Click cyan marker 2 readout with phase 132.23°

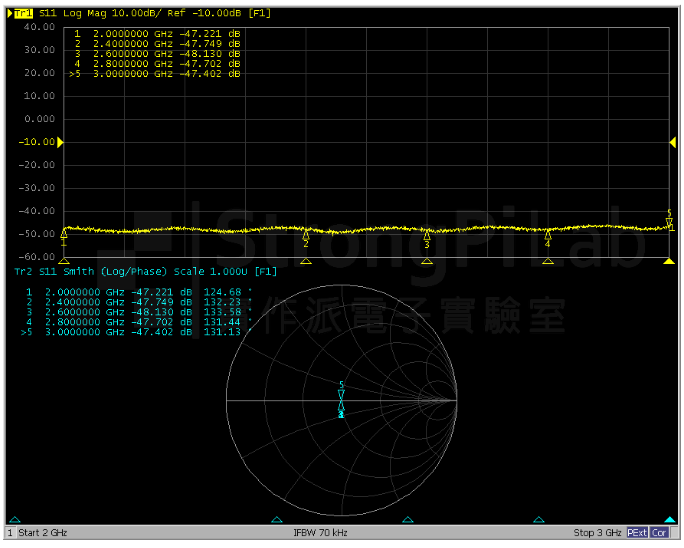click(138, 302)
